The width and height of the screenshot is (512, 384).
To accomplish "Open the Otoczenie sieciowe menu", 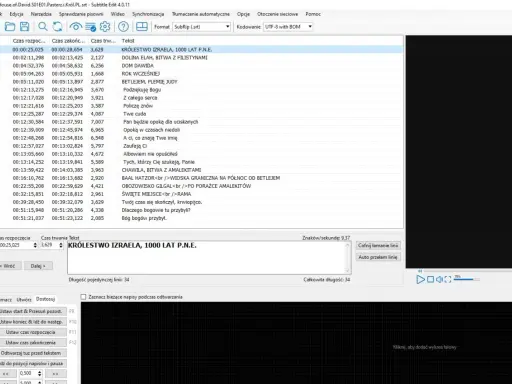I will [277, 14].
